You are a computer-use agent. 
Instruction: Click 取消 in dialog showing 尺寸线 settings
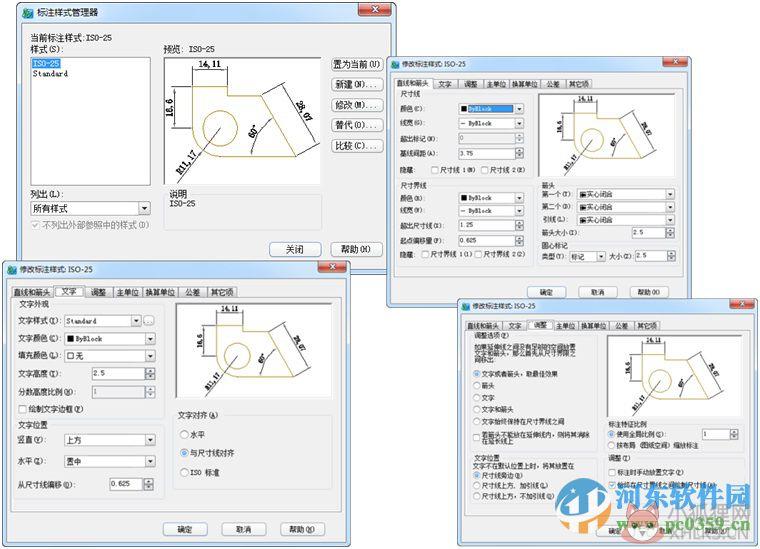pos(598,292)
